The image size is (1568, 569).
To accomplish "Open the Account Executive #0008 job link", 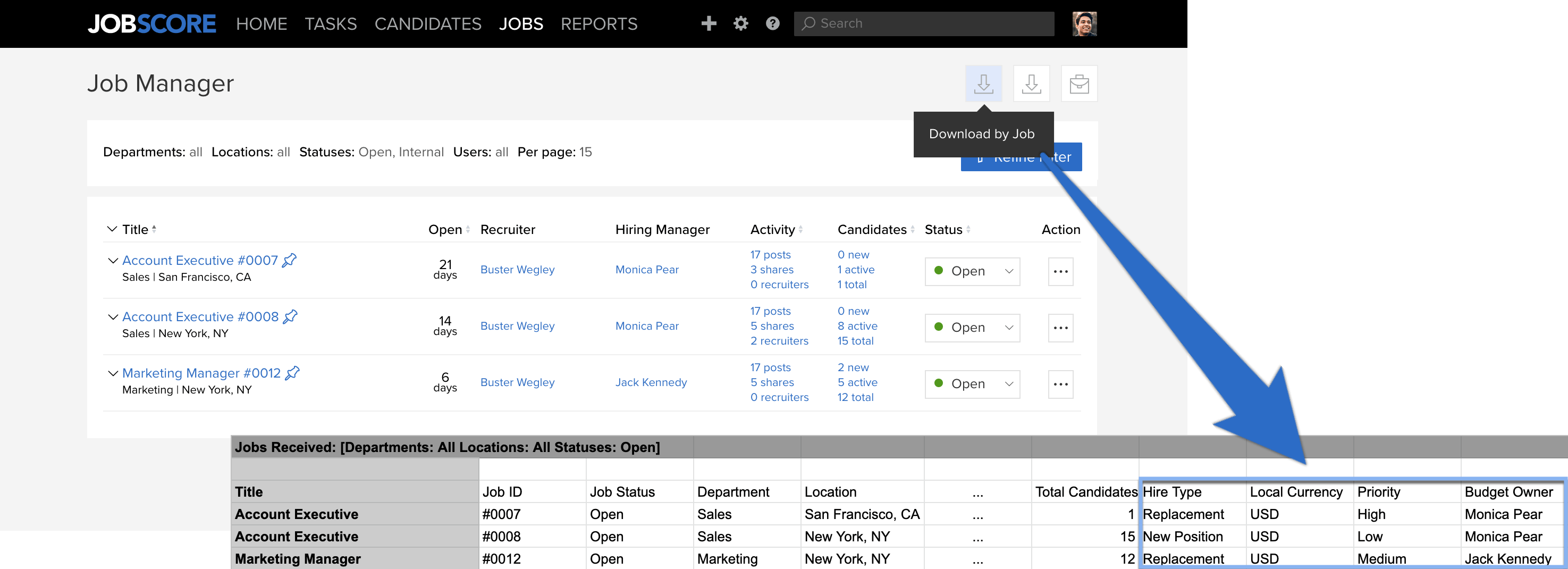I will click(200, 317).
